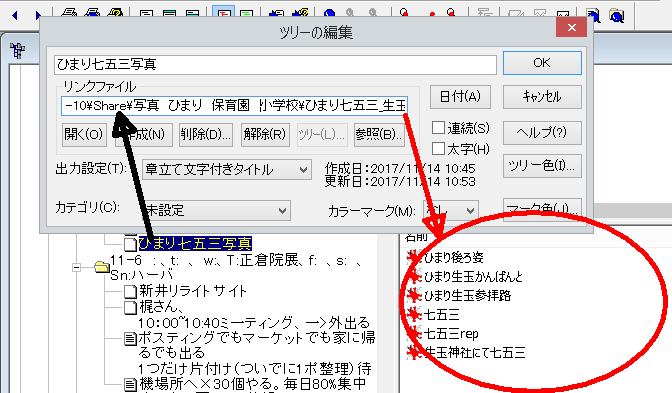This screenshot has width=672, height=393.
Task: Open the カラーマーク(M) dropdown
Action: pyautogui.click(x=451, y=210)
